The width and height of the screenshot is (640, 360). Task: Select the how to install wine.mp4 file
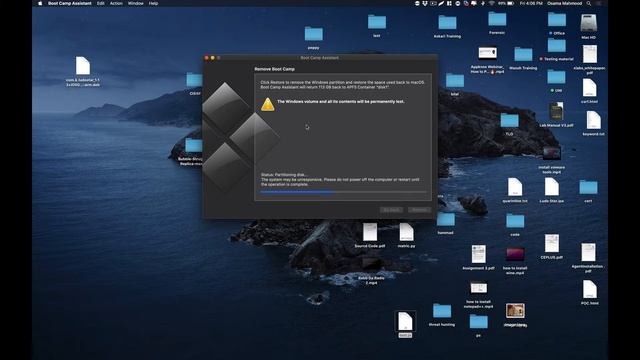click(x=515, y=255)
